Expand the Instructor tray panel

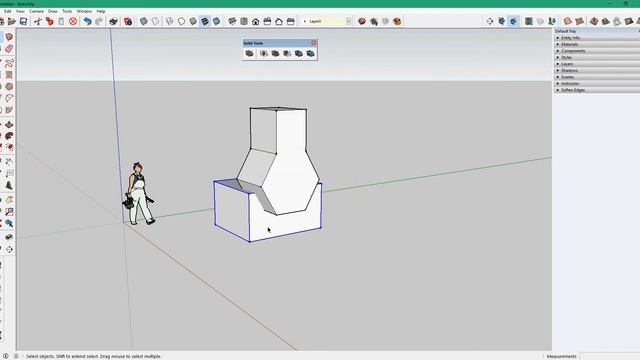coord(597,84)
